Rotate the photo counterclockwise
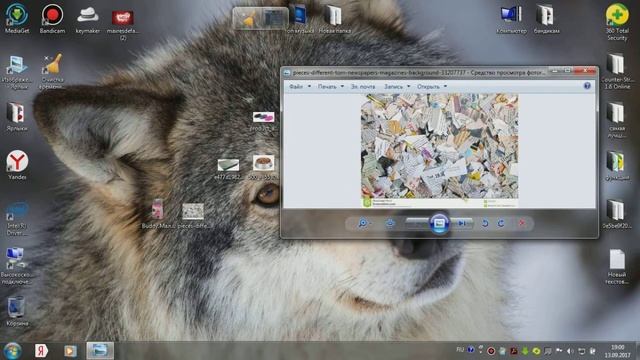This screenshot has height=360, width=640. tap(485, 223)
